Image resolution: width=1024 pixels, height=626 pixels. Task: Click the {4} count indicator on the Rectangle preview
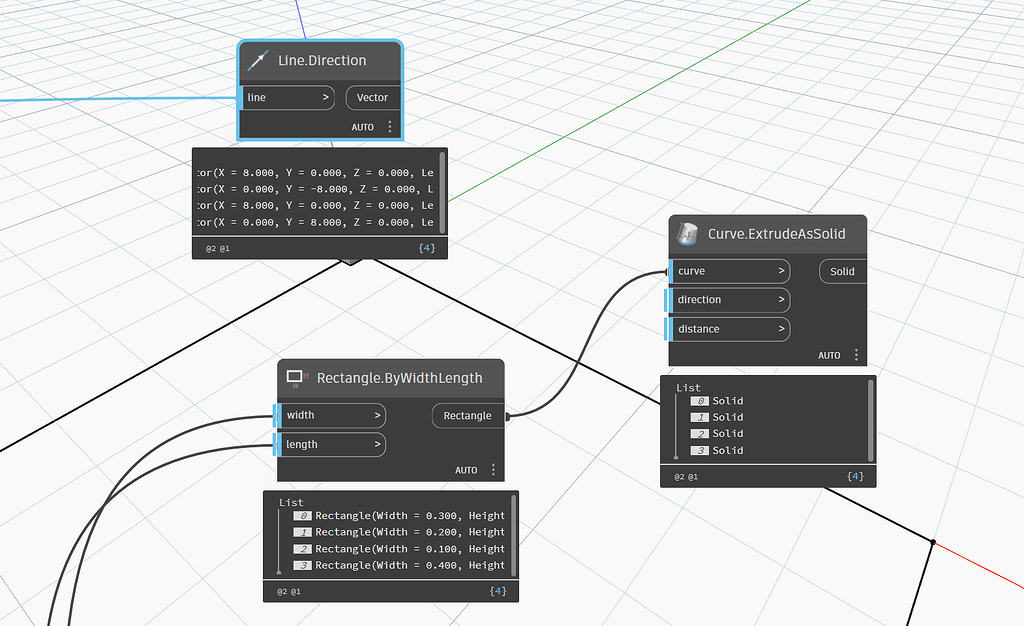click(497, 591)
